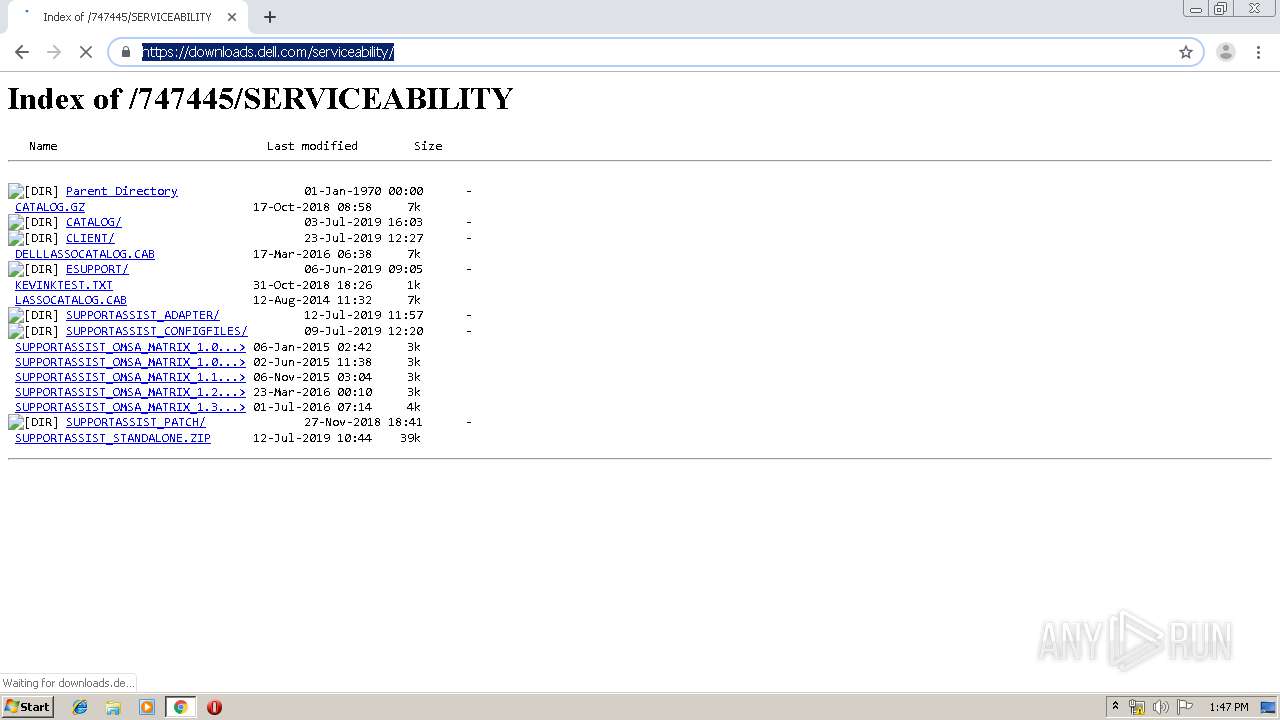Open the Parent Directory link
This screenshot has height=720, width=1280.
(121, 191)
